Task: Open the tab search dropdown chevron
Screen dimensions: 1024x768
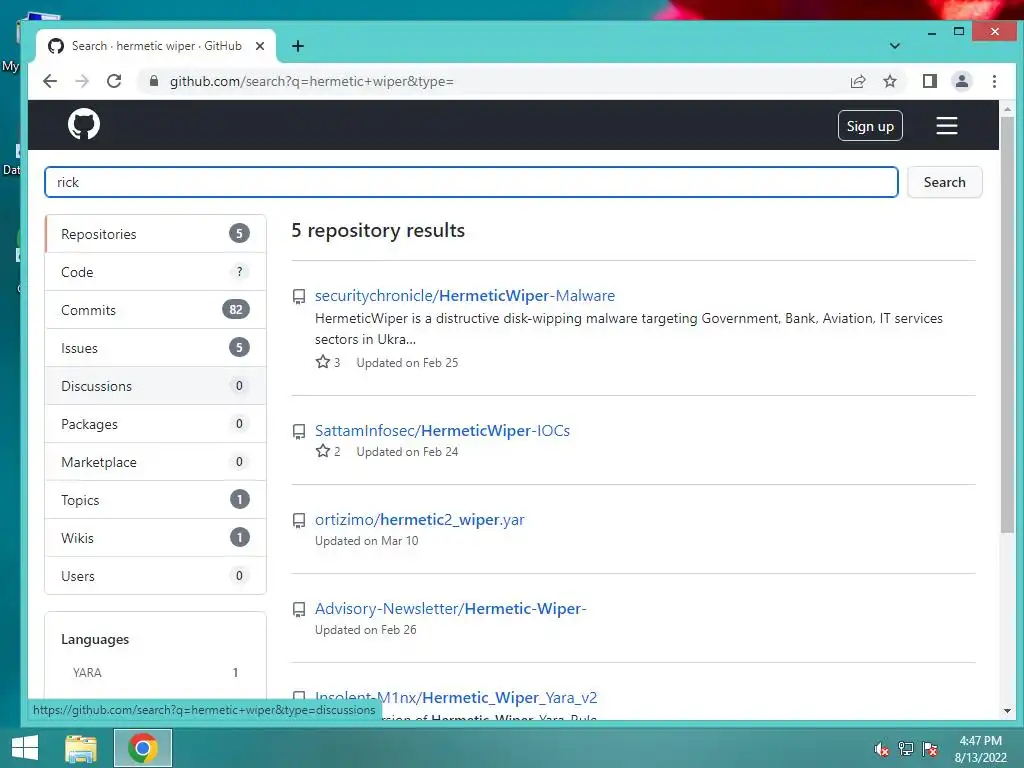Action: [895, 46]
